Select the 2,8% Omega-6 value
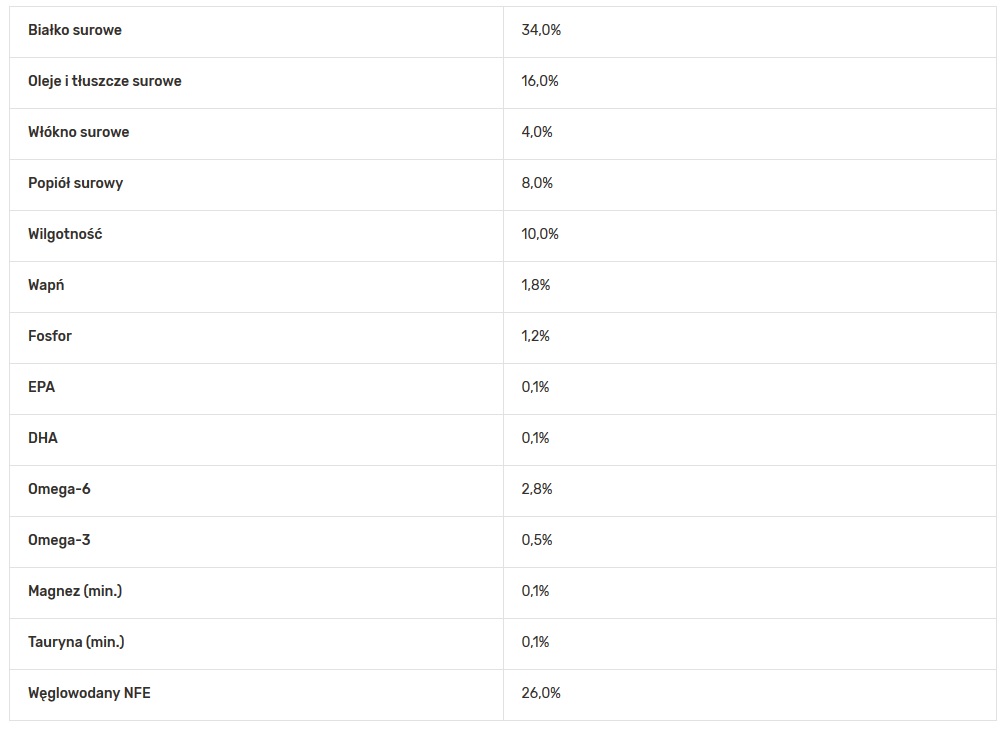 click(x=537, y=489)
